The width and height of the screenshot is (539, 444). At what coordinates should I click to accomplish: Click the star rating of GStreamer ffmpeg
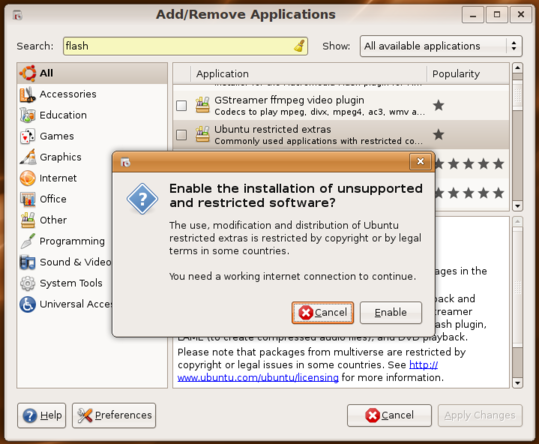[438, 105]
